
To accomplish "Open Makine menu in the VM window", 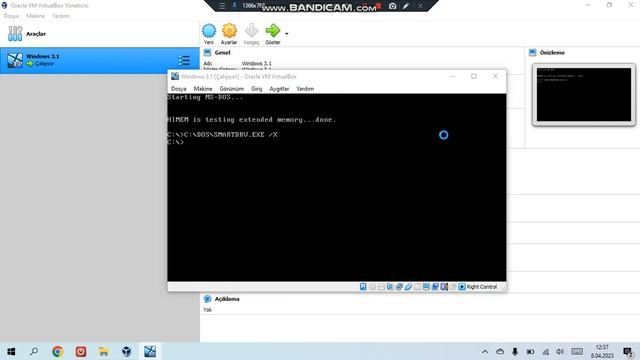I will (x=203, y=89).
